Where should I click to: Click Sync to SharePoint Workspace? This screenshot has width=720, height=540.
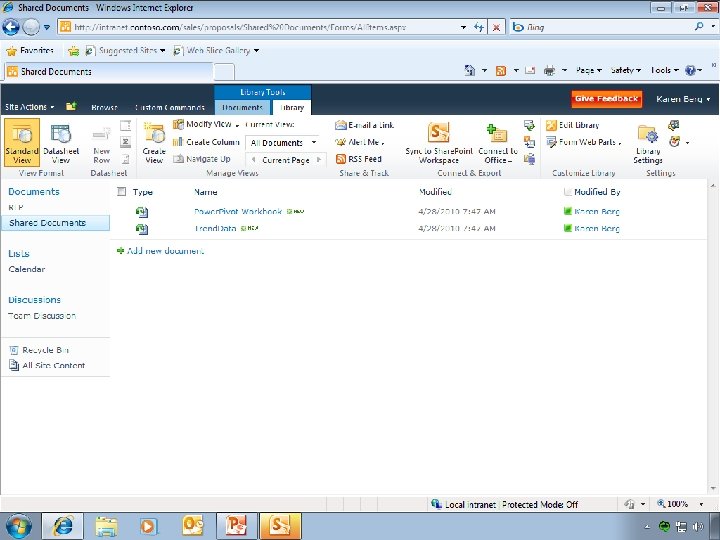(439, 143)
